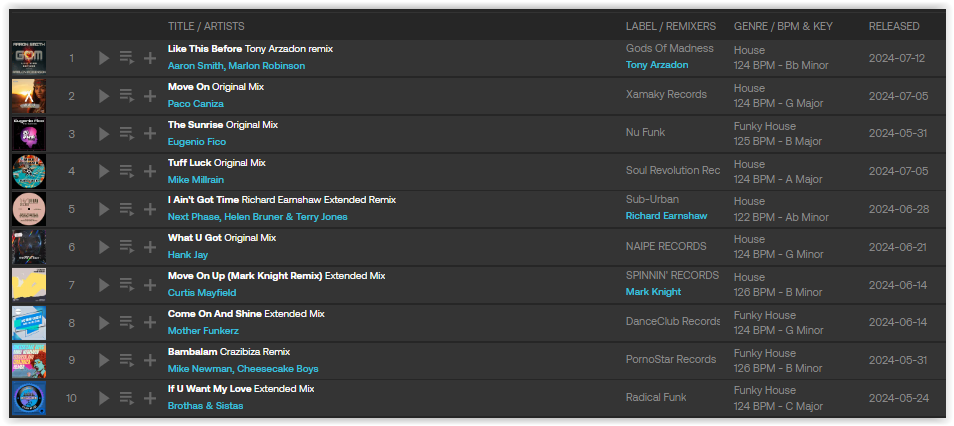Play Move On Up Mark Knight Remix

click(x=104, y=285)
